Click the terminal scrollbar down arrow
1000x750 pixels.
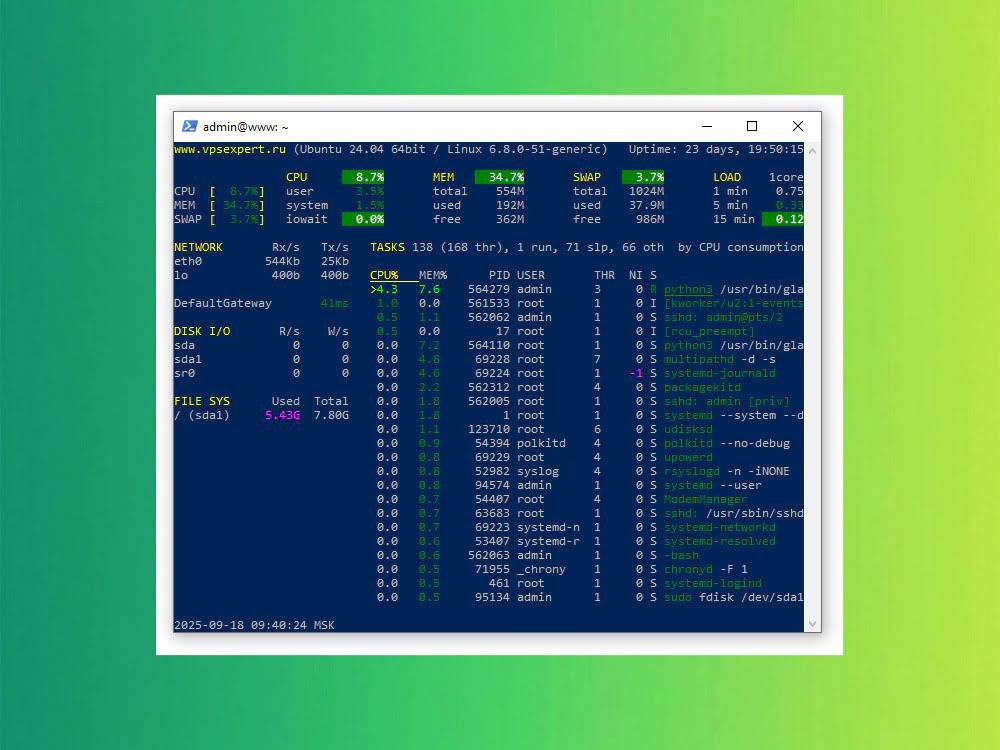(812, 624)
